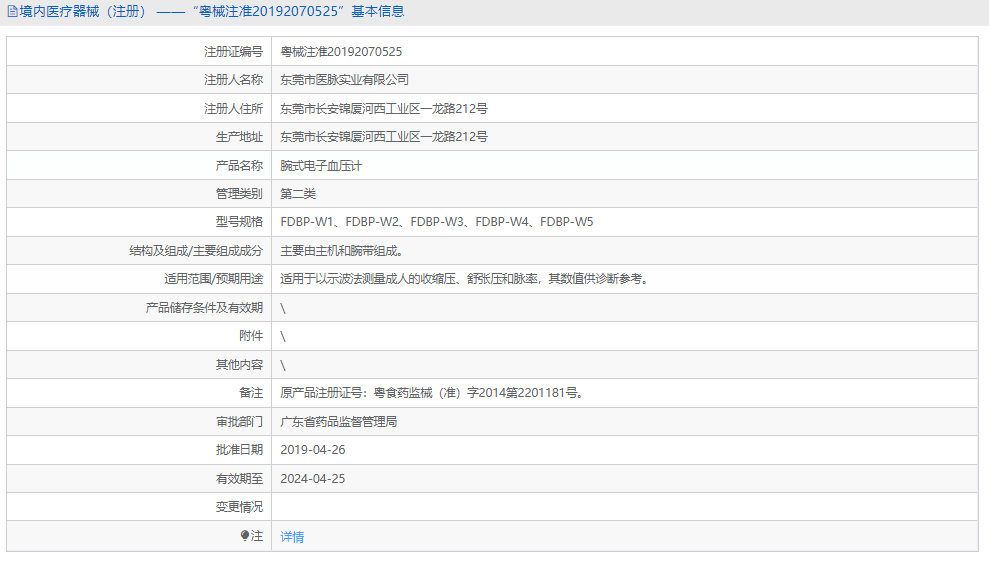This screenshot has height=561, width=989.
Task: Click registrant name 东莞市医脉实业有限公司
Action: point(344,80)
